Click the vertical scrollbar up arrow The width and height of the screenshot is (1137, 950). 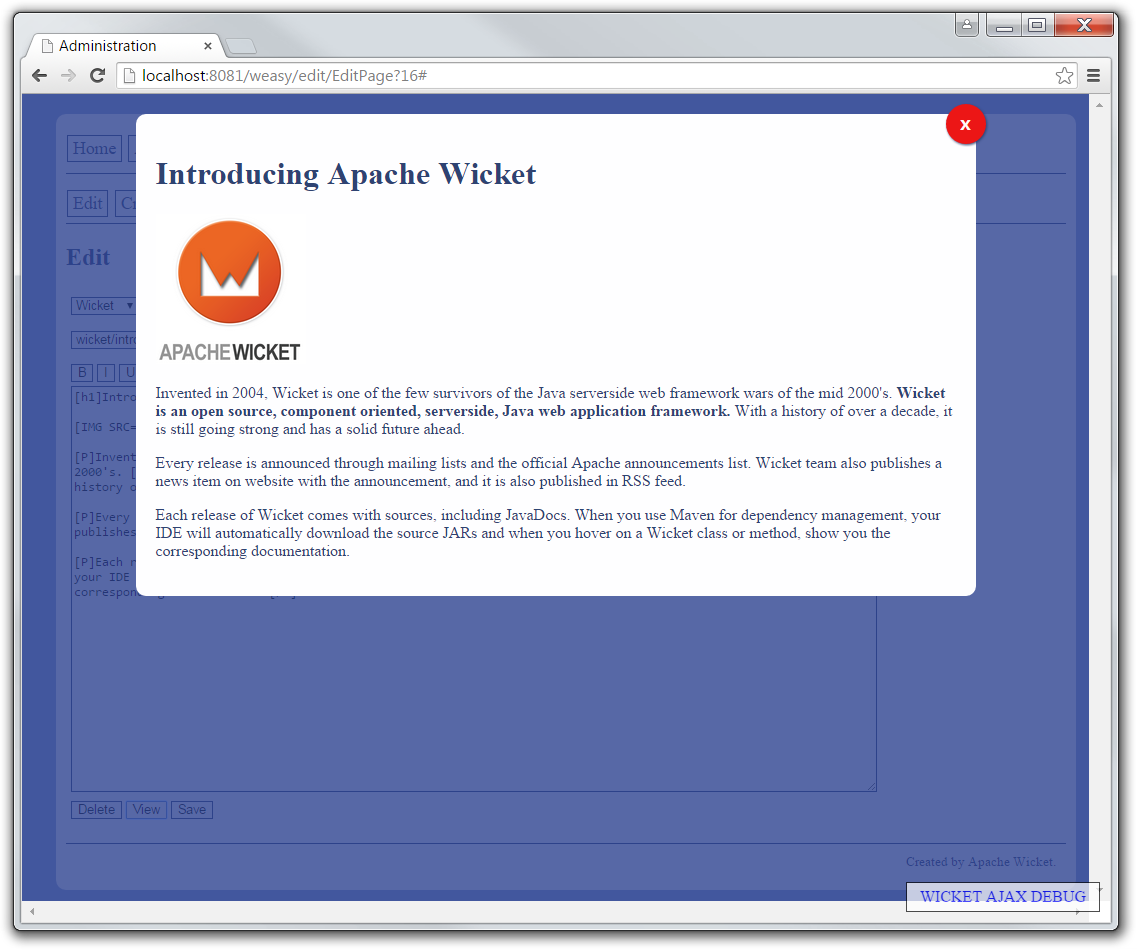(1099, 105)
